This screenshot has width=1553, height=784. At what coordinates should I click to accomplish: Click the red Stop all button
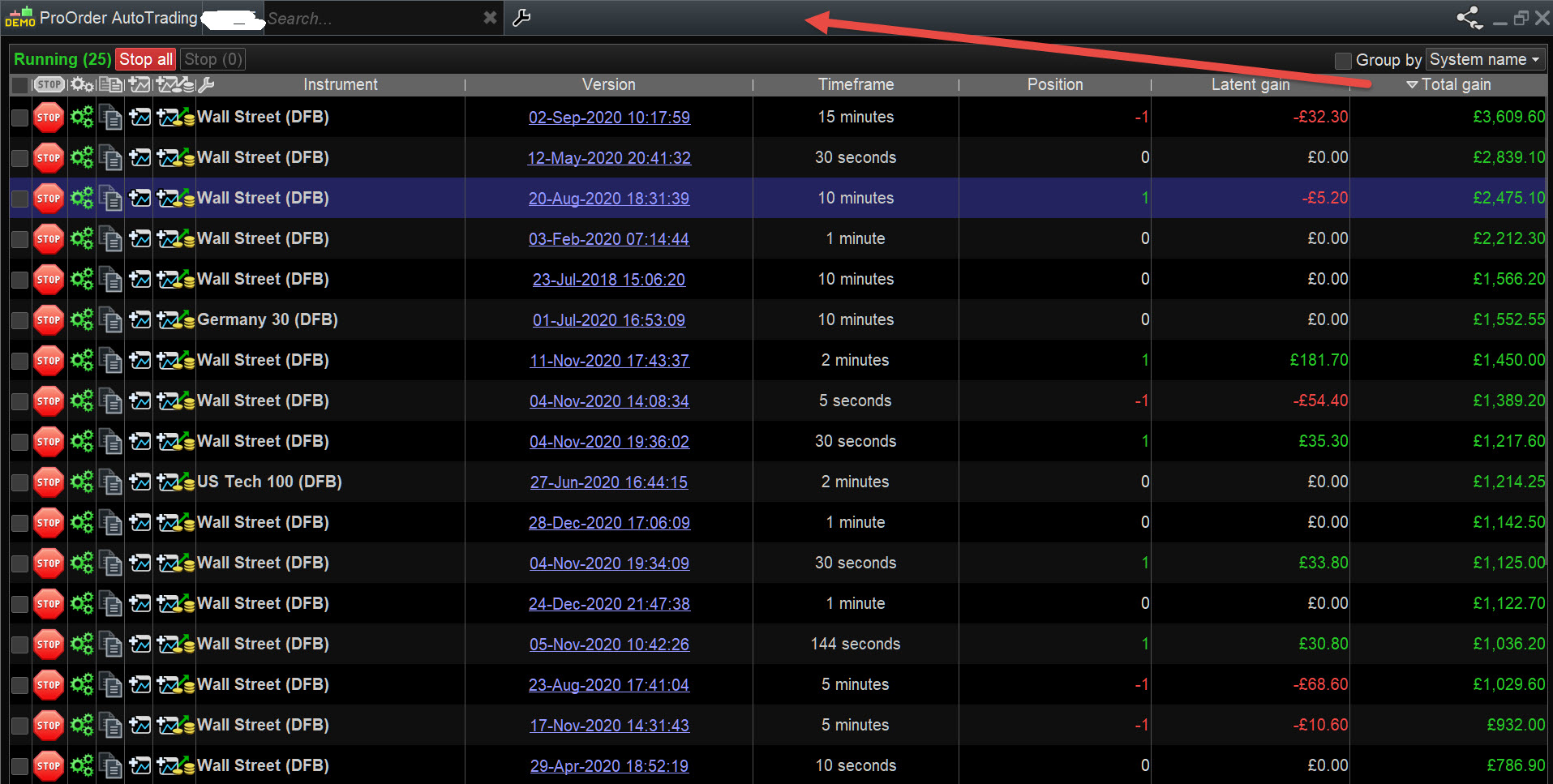click(x=146, y=59)
